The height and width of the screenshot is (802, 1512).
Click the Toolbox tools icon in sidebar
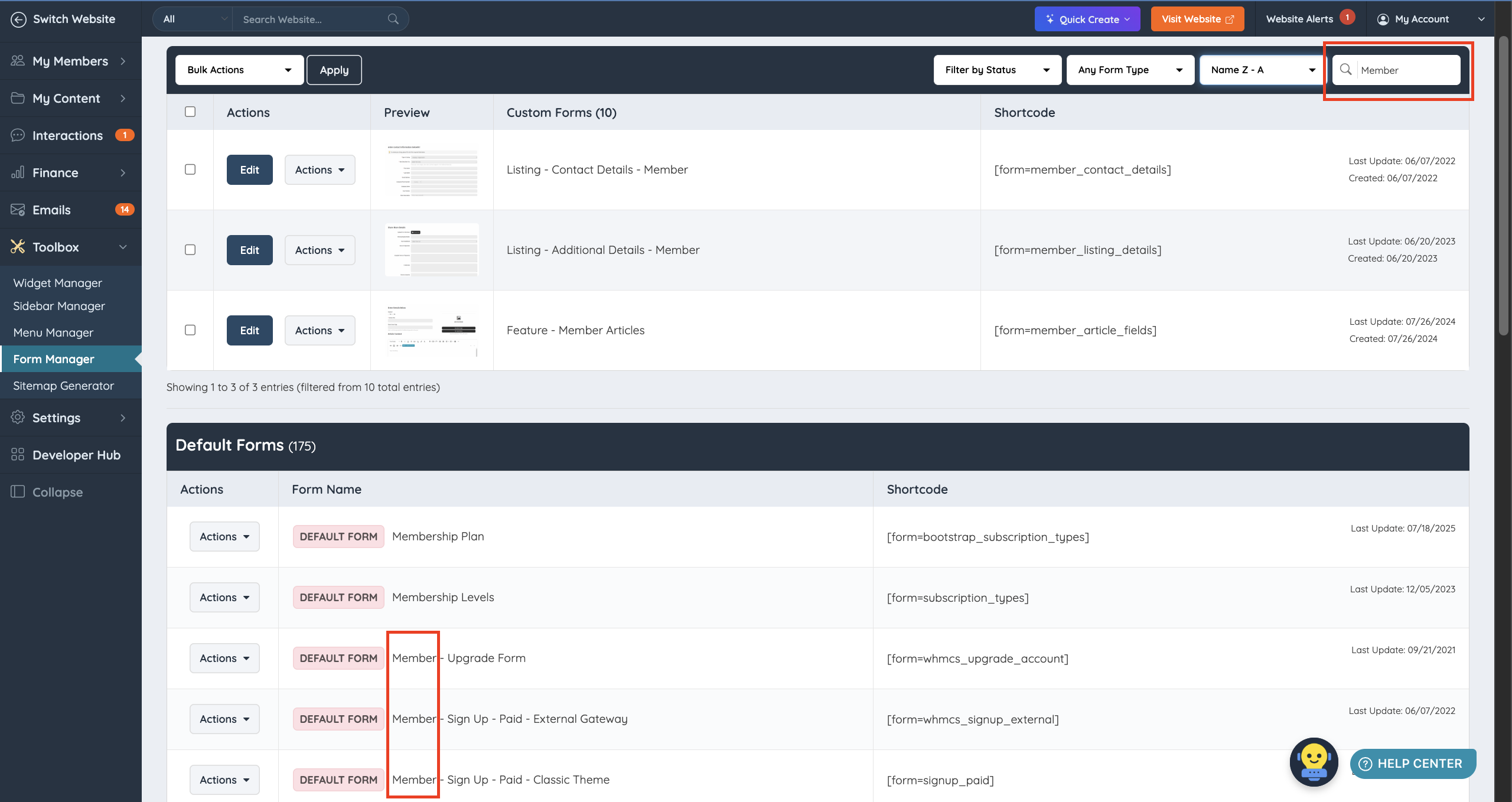coord(18,247)
